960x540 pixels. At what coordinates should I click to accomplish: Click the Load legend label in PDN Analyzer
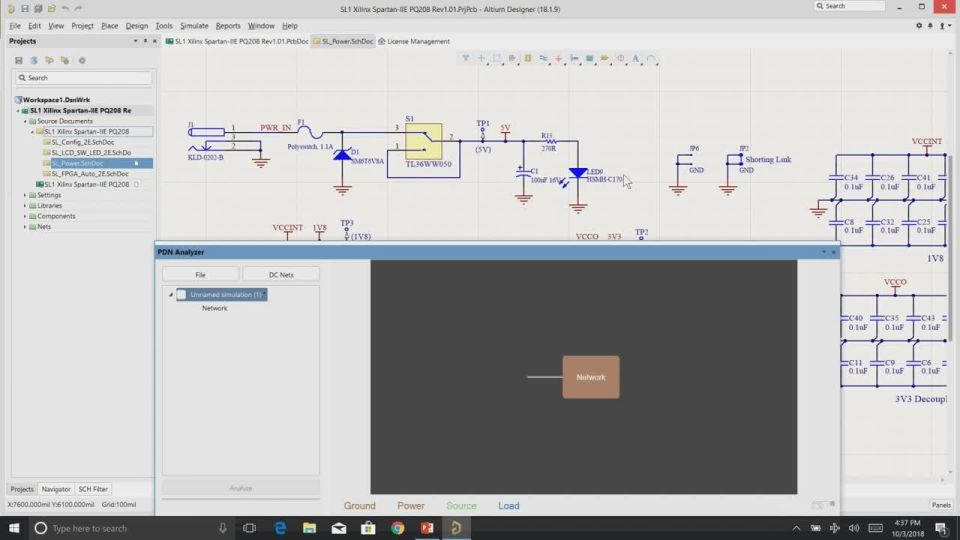click(x=509, y=506)
